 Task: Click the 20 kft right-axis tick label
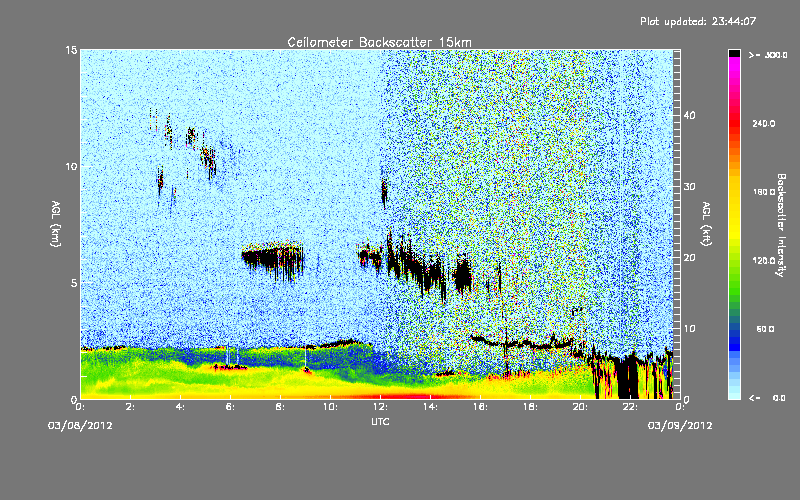point(689,257)
